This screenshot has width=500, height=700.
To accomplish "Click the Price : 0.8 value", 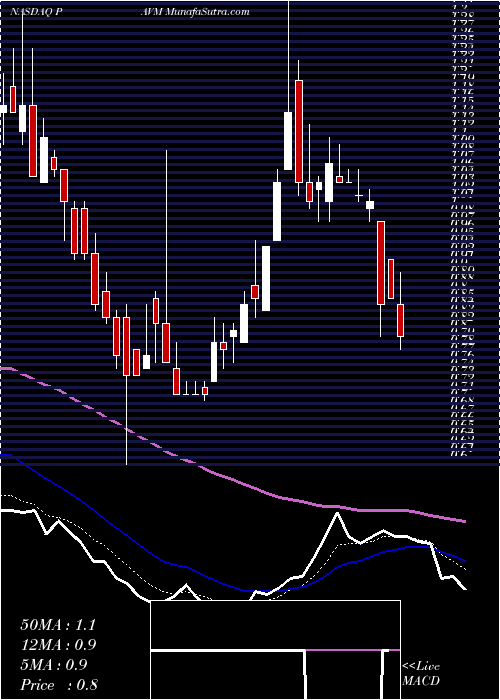I will click(x=59, y=685).
